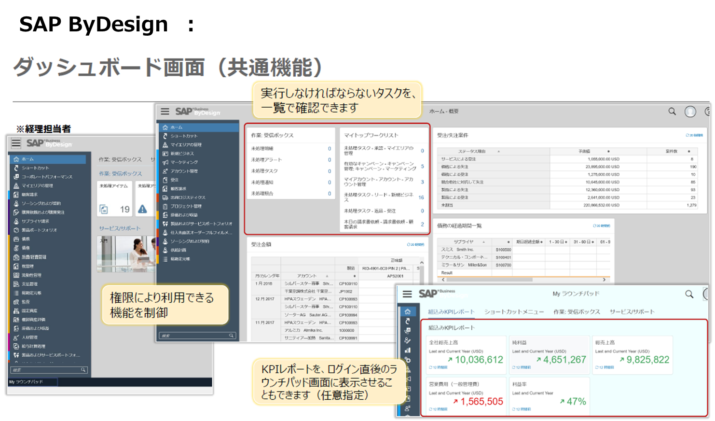715x421 pixels.
Task: Click ステータス理由 column header dropdown
Action: (499, 151)
